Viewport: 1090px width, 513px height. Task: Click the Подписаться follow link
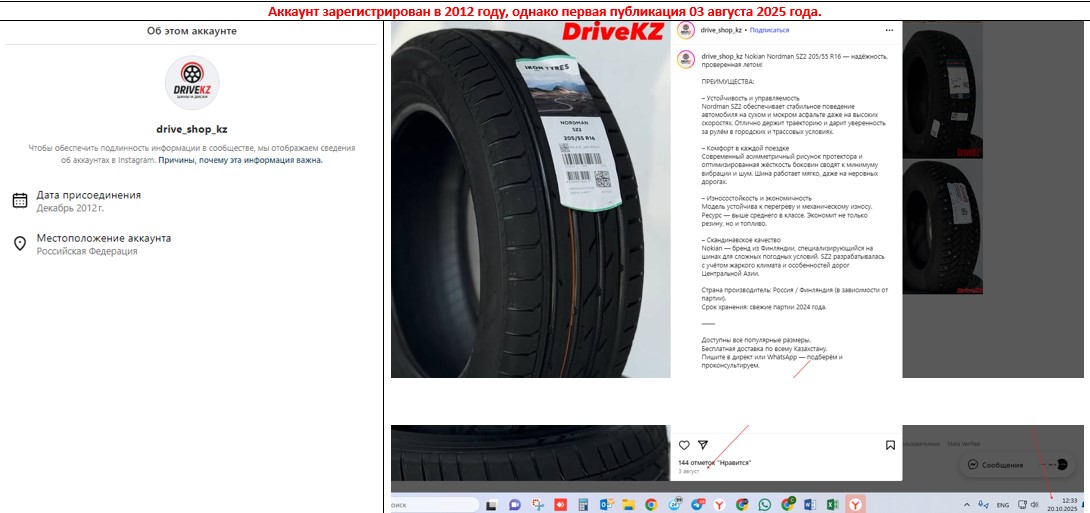point(769,30)
